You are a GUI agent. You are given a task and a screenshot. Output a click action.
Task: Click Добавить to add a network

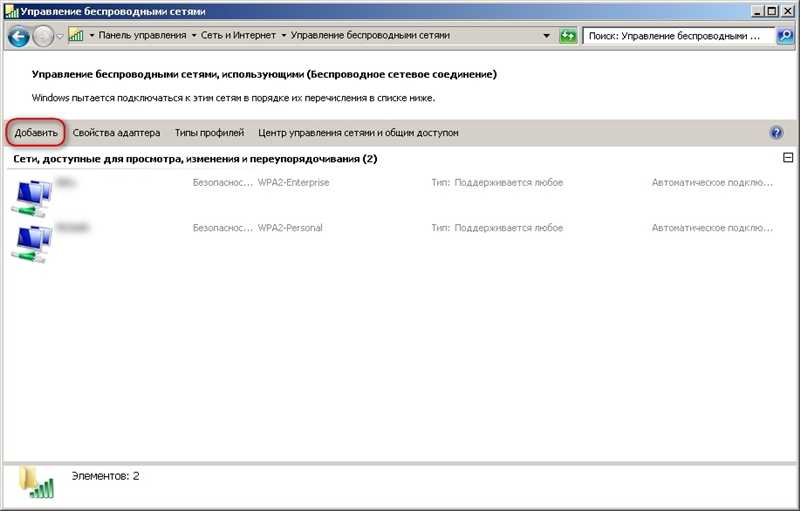36,133
